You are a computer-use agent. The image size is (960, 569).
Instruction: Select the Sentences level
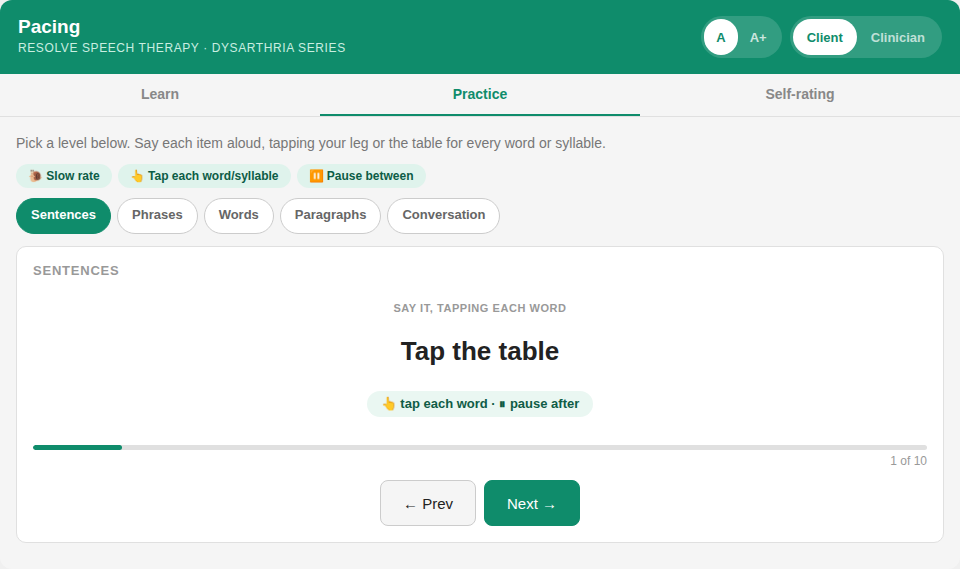point(64,216)
